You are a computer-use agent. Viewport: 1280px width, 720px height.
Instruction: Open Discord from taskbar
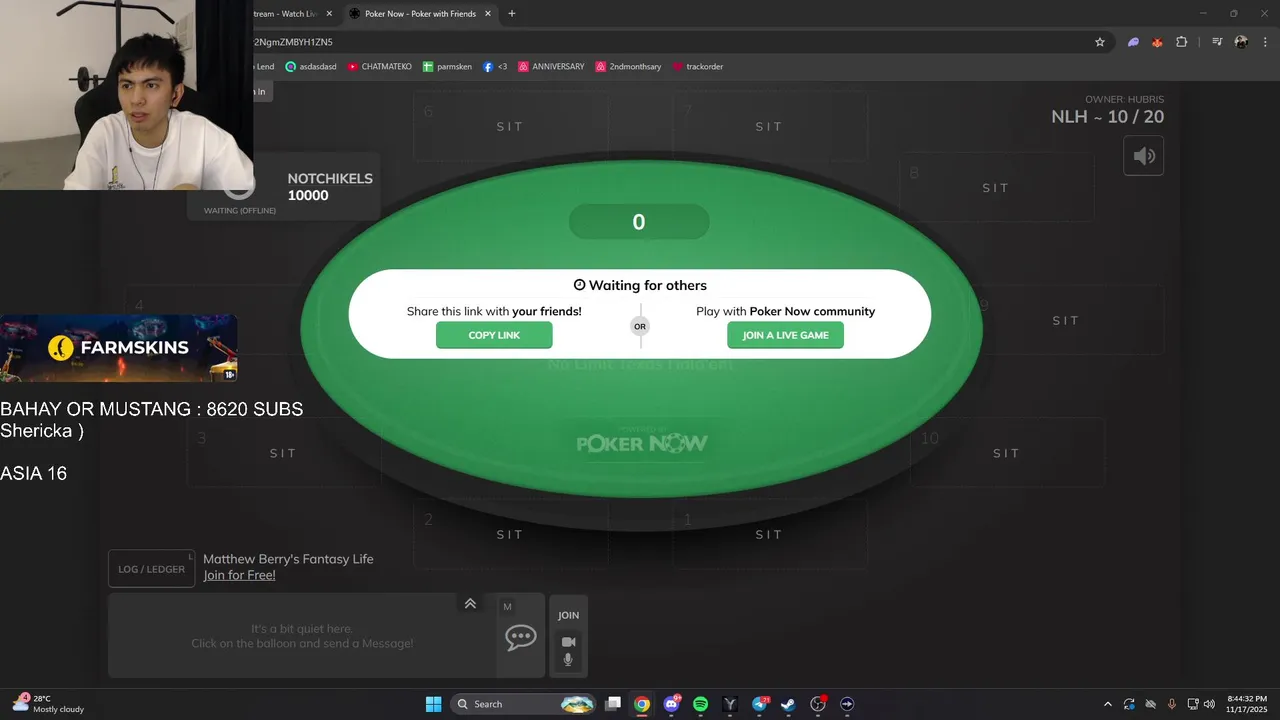[672, 704]
